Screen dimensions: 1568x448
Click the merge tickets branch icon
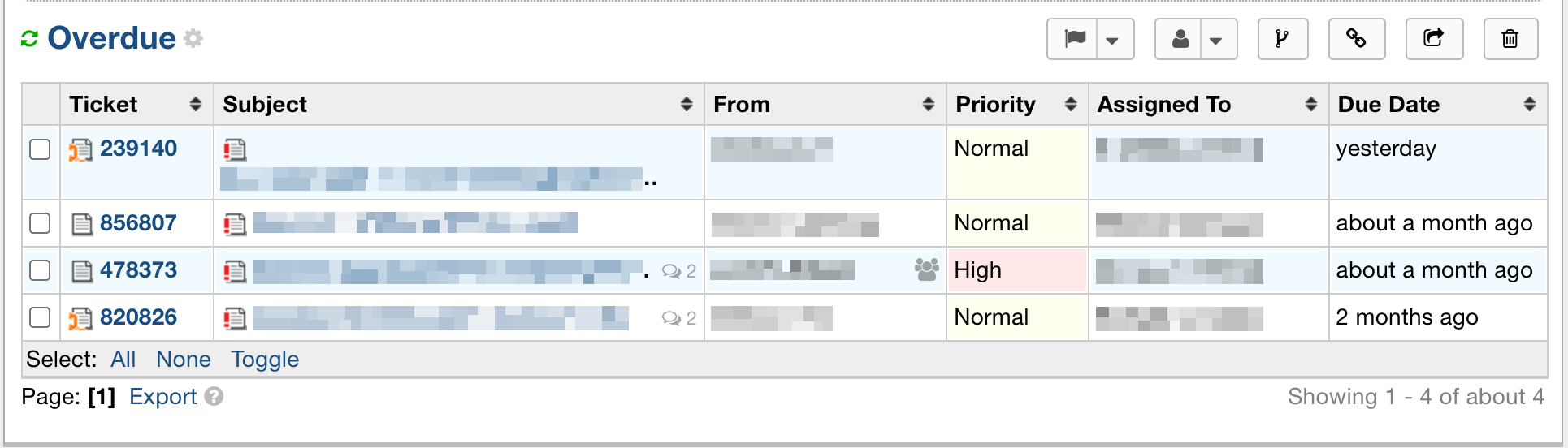(x=1282, y=39)
